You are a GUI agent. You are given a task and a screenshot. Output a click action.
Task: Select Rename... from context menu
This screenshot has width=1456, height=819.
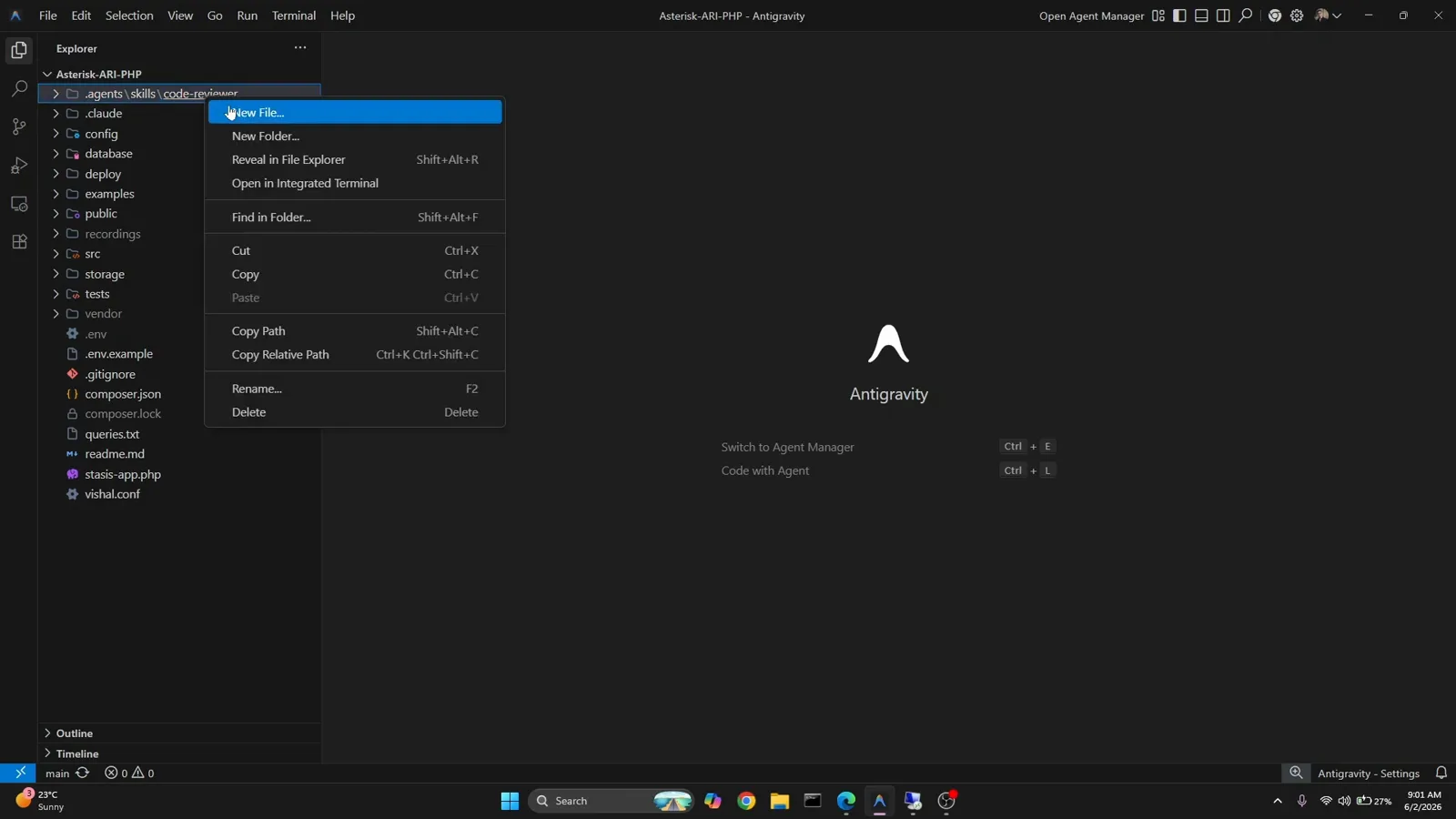point(355,389)
